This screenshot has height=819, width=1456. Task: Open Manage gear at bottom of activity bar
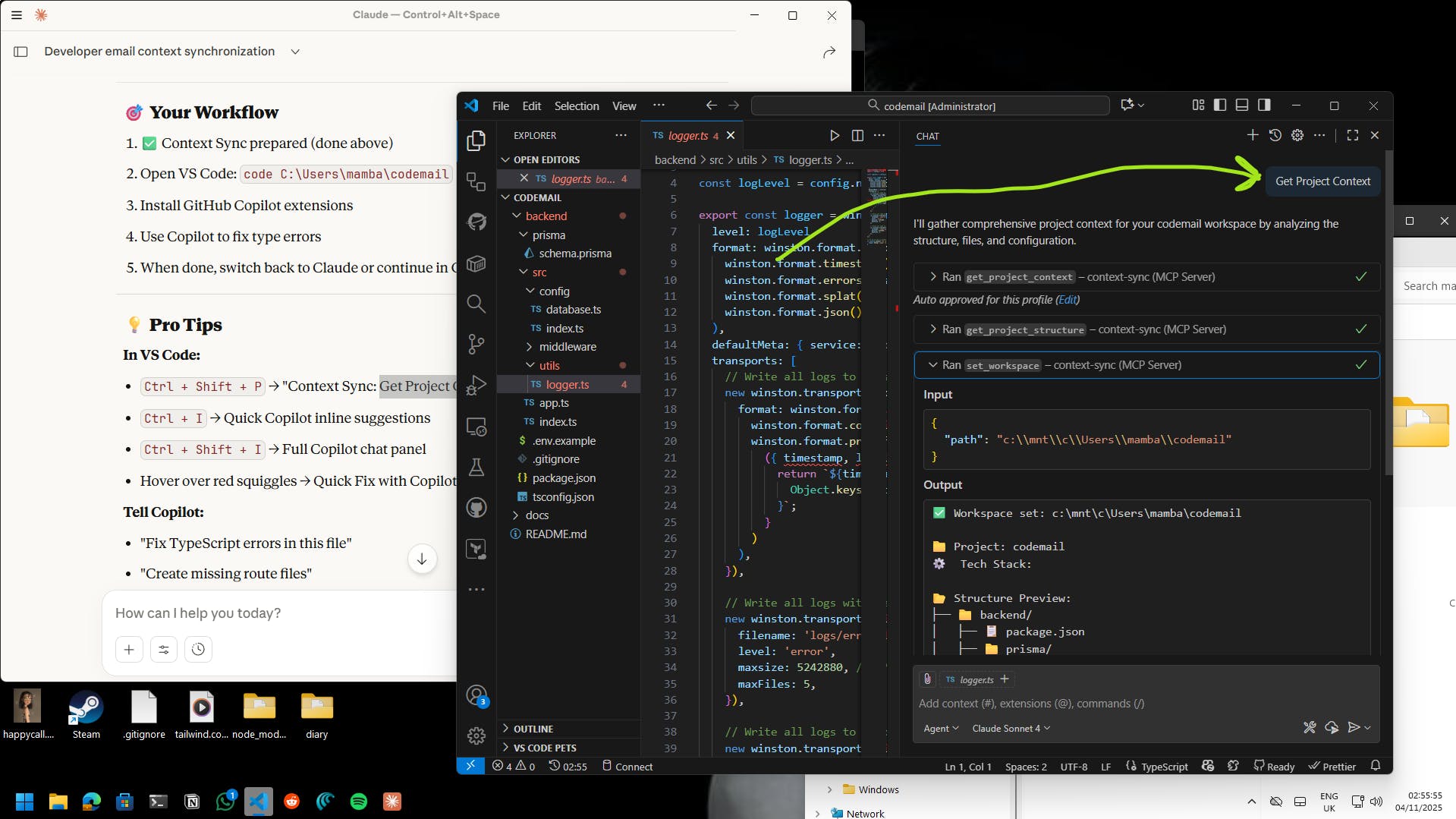click(476, 736)
